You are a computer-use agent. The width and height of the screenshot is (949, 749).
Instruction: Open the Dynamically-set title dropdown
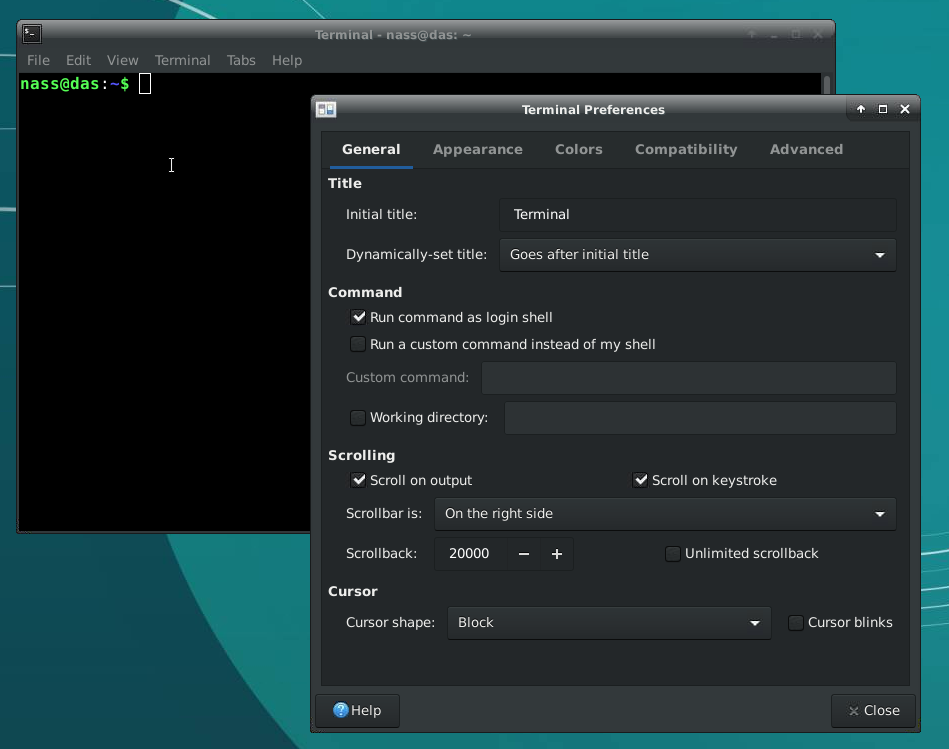[697, 255]
